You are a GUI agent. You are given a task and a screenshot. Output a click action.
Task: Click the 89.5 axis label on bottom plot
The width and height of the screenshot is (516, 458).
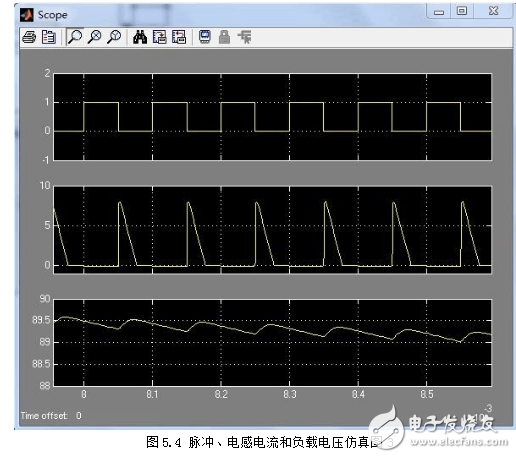41,320
